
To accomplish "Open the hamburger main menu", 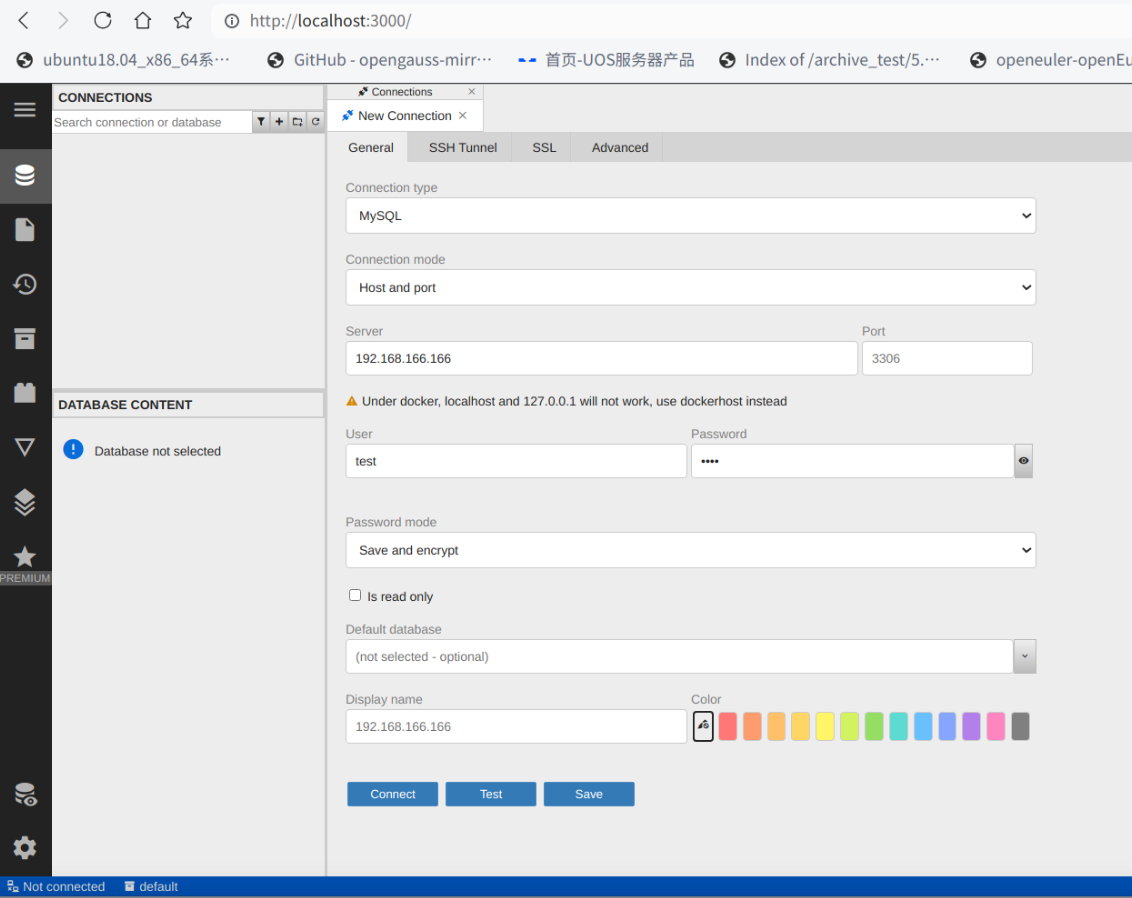I will pyautogui.click(x=25, y=110).
